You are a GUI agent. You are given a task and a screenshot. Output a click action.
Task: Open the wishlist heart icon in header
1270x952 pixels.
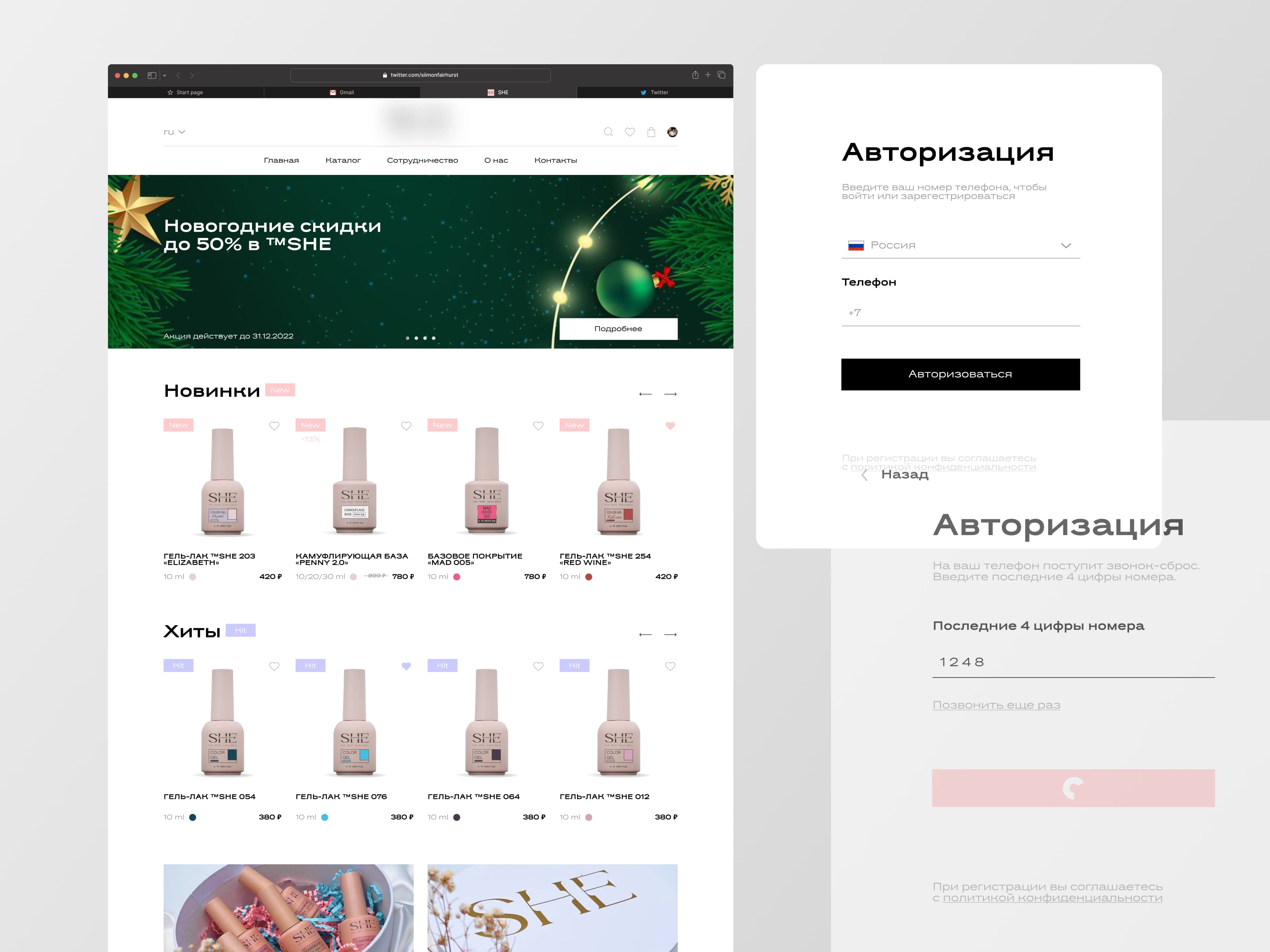click(630, 132)
